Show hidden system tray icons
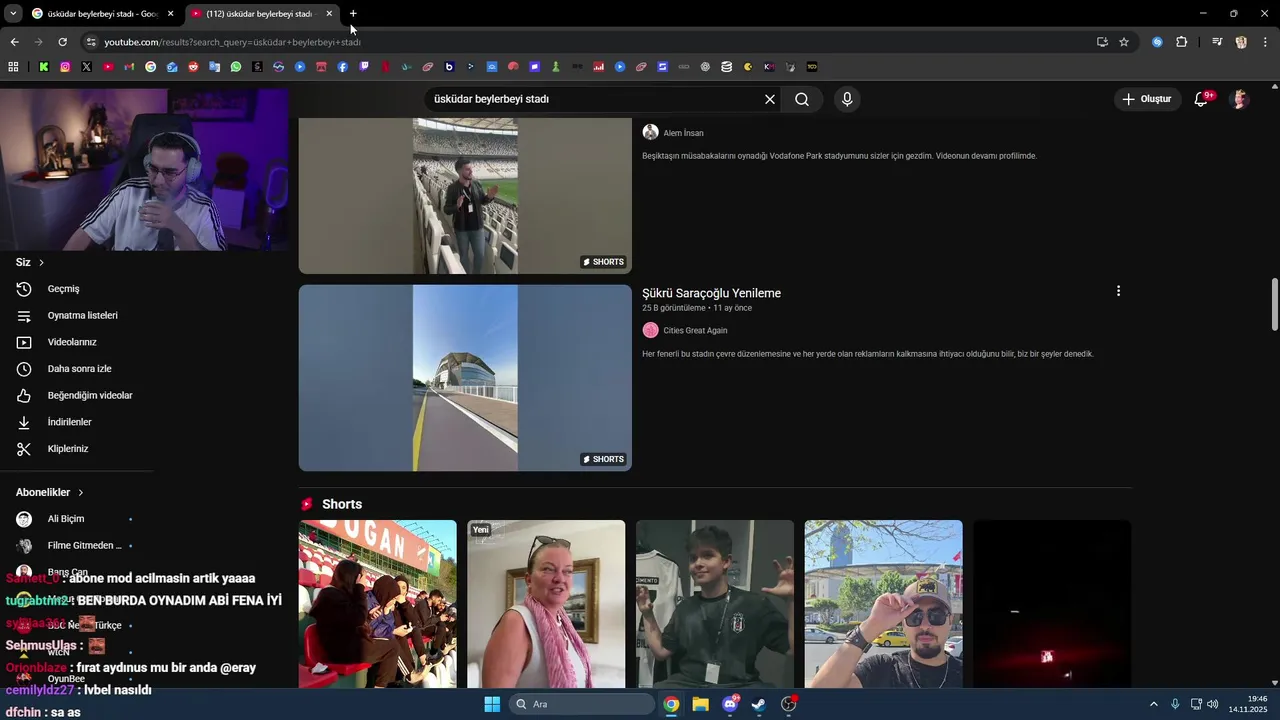The height and width of the screenshot is (720, 1280). click(1153, 704)
